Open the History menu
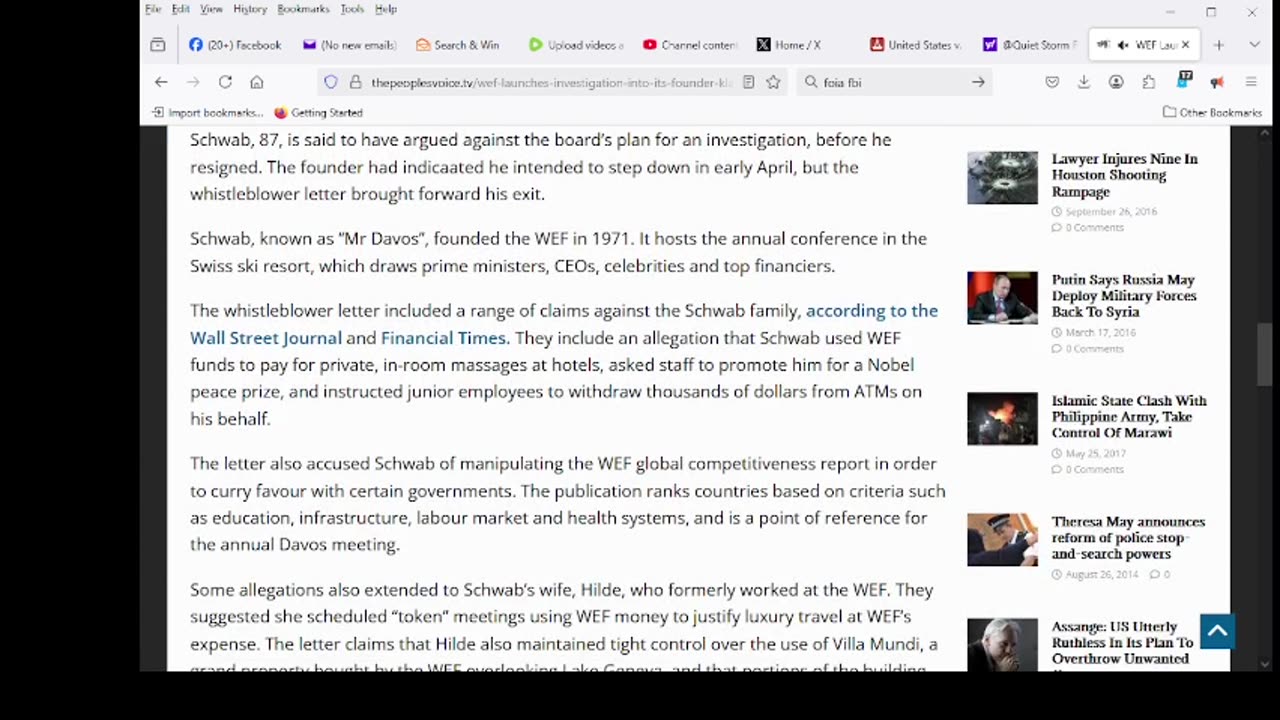This screenshot has width=1280, height=720. 250,9
